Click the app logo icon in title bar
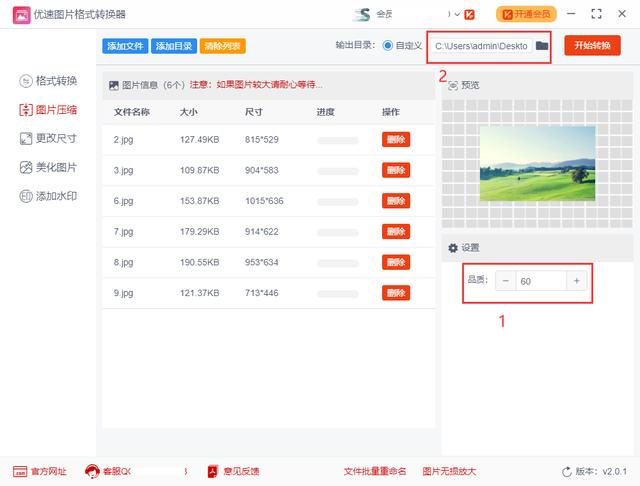Viewport: 640px width, 486px height. coord(22,15)
